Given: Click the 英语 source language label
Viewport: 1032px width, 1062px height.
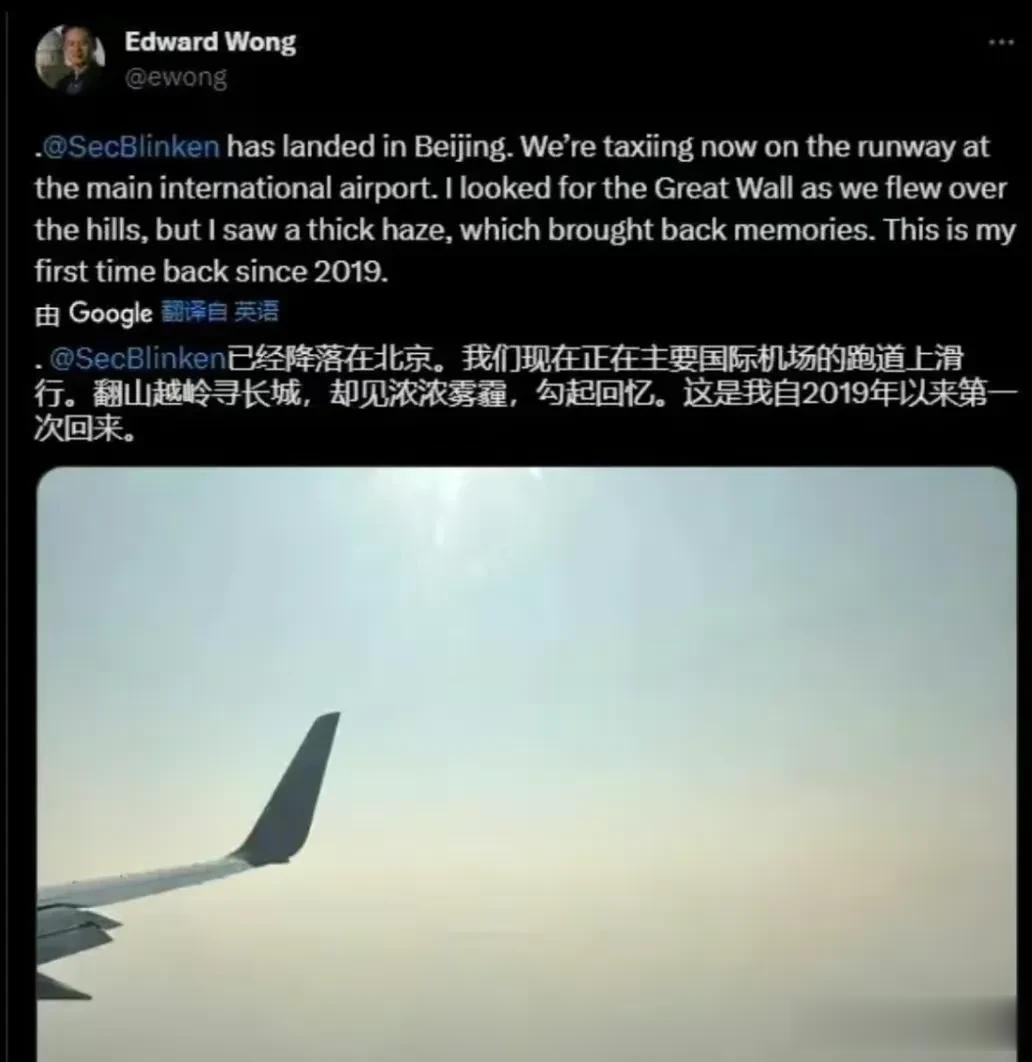Looking at the screenshot, I should [256, 312].
